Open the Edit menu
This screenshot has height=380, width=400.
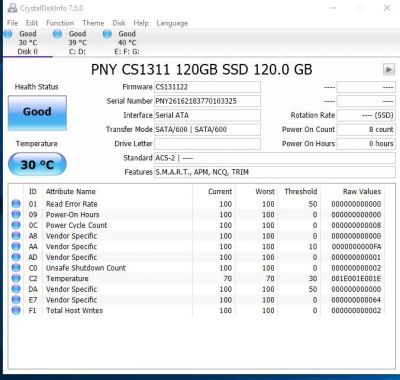[x=32, y=23]
